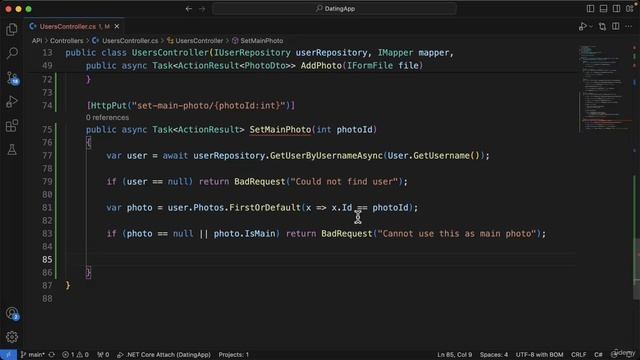Viewport: 640px width, 360px height.
Task: Go back with the left arrow
Action: 189,9
